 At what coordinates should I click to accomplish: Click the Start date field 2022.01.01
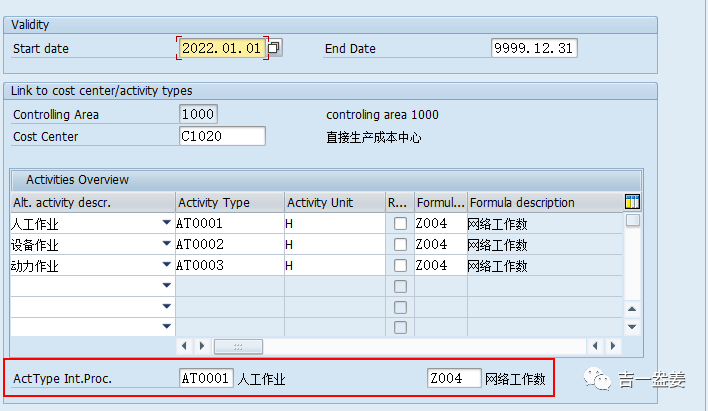(222, 48)
